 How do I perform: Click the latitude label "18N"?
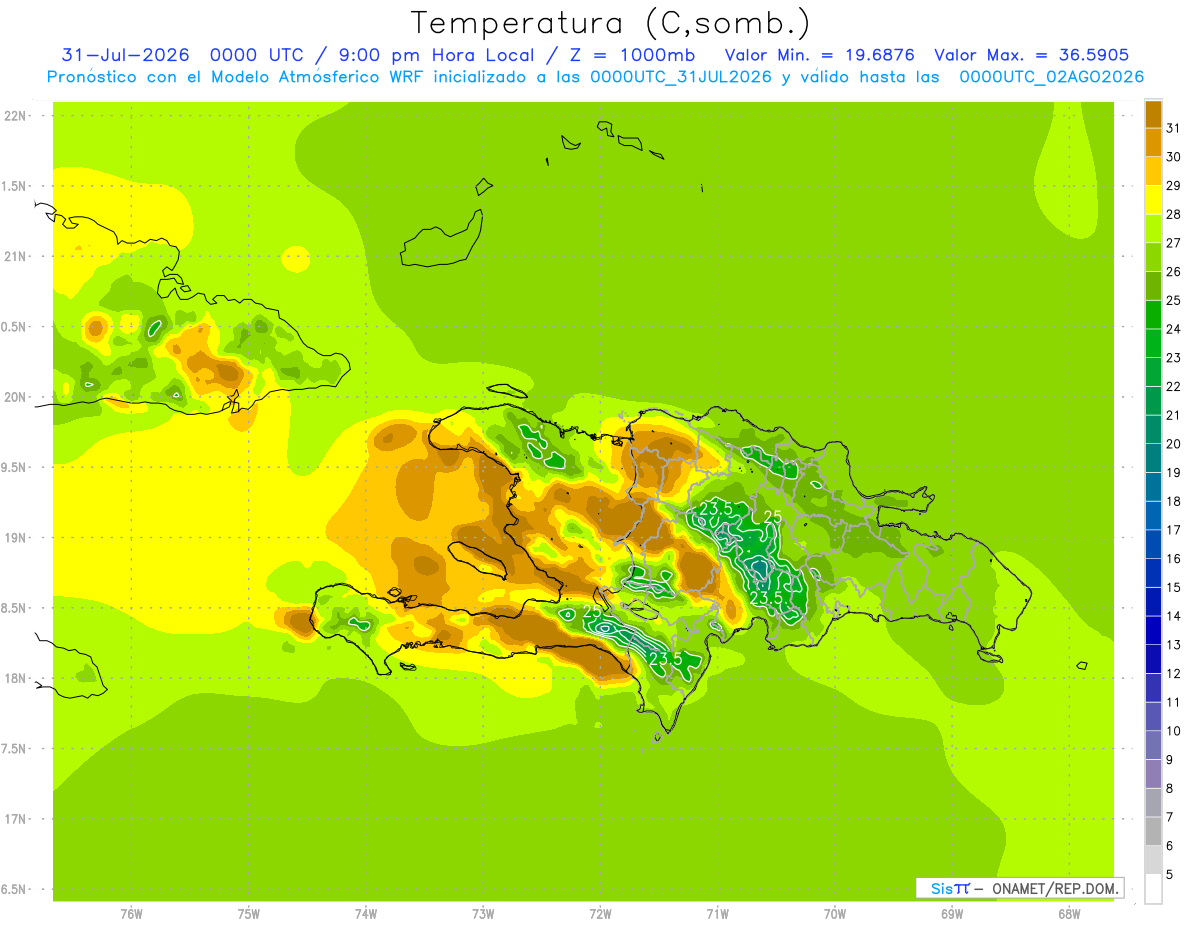coord(14,679)
